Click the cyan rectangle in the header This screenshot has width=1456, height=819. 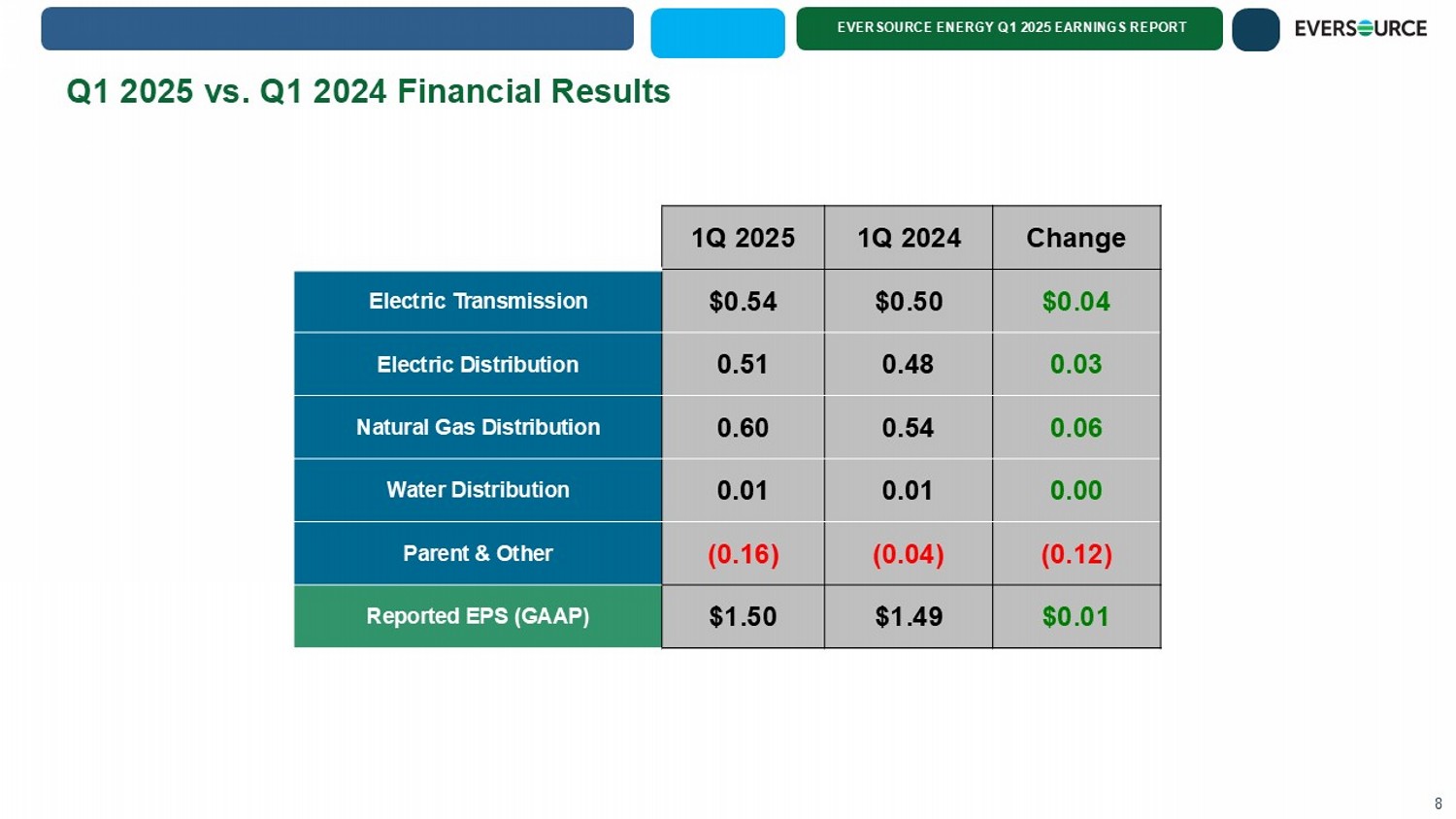point(717,33)
